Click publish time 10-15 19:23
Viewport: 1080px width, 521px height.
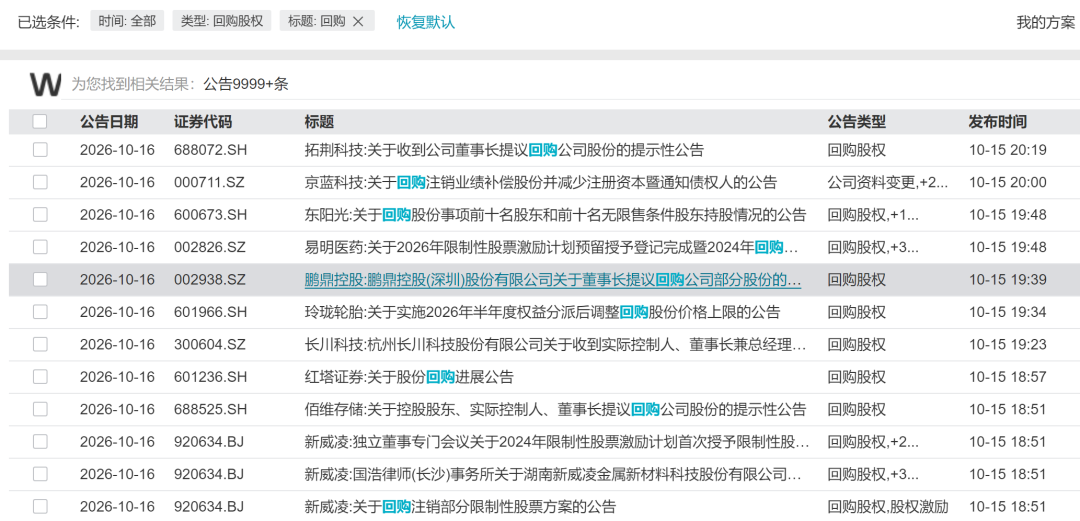1008,344
